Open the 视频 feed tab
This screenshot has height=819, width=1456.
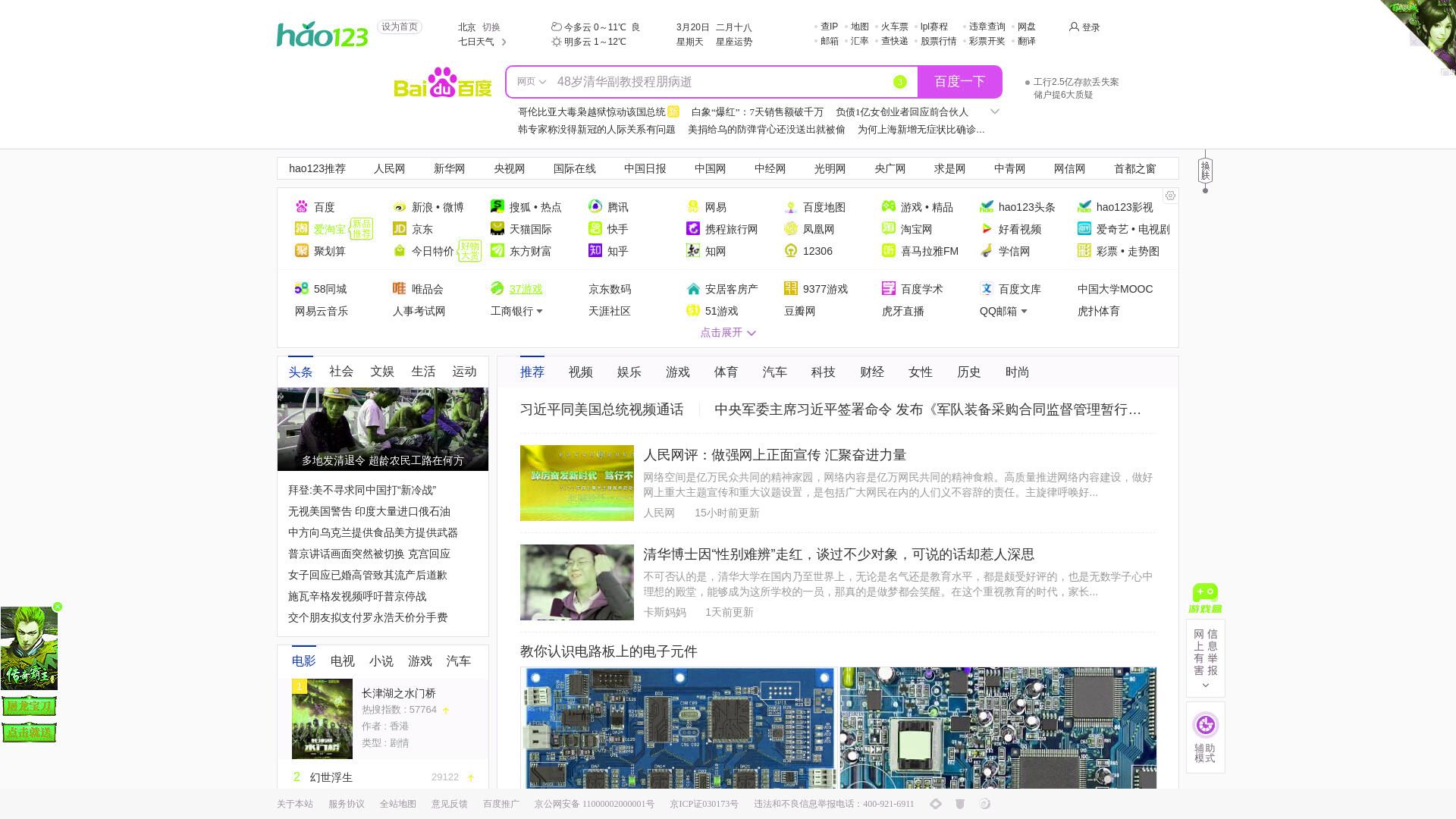tap(581, 372)
